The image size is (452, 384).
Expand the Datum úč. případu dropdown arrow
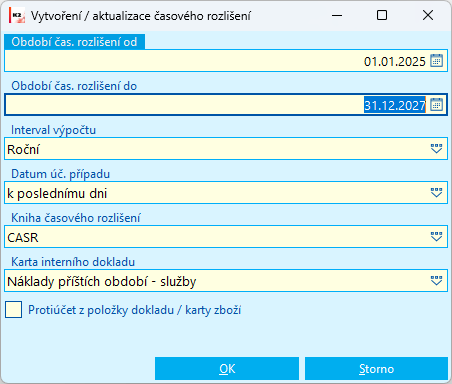tap(436, 193)
